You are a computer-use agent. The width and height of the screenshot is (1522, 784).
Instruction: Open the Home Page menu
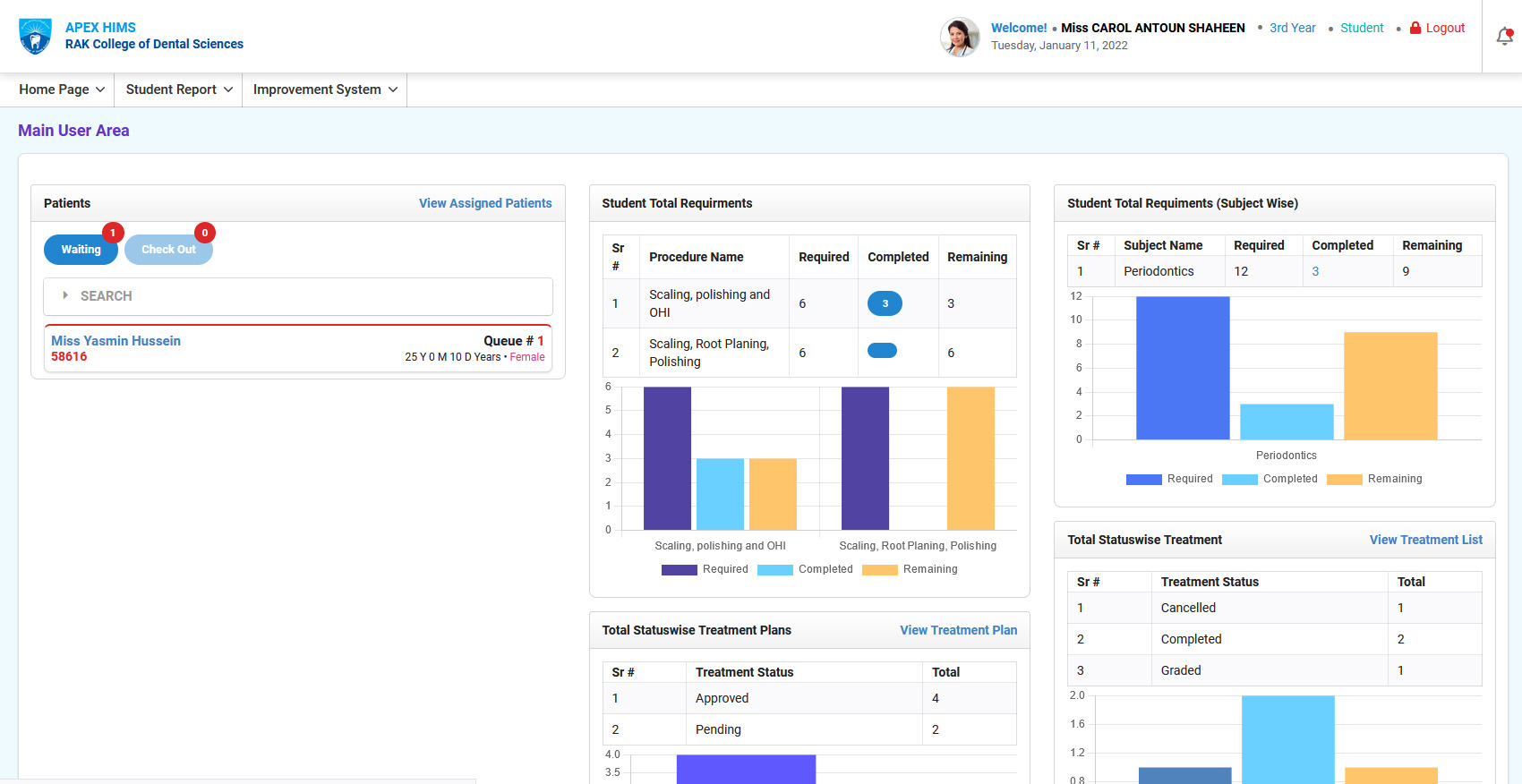pos(62,89)
